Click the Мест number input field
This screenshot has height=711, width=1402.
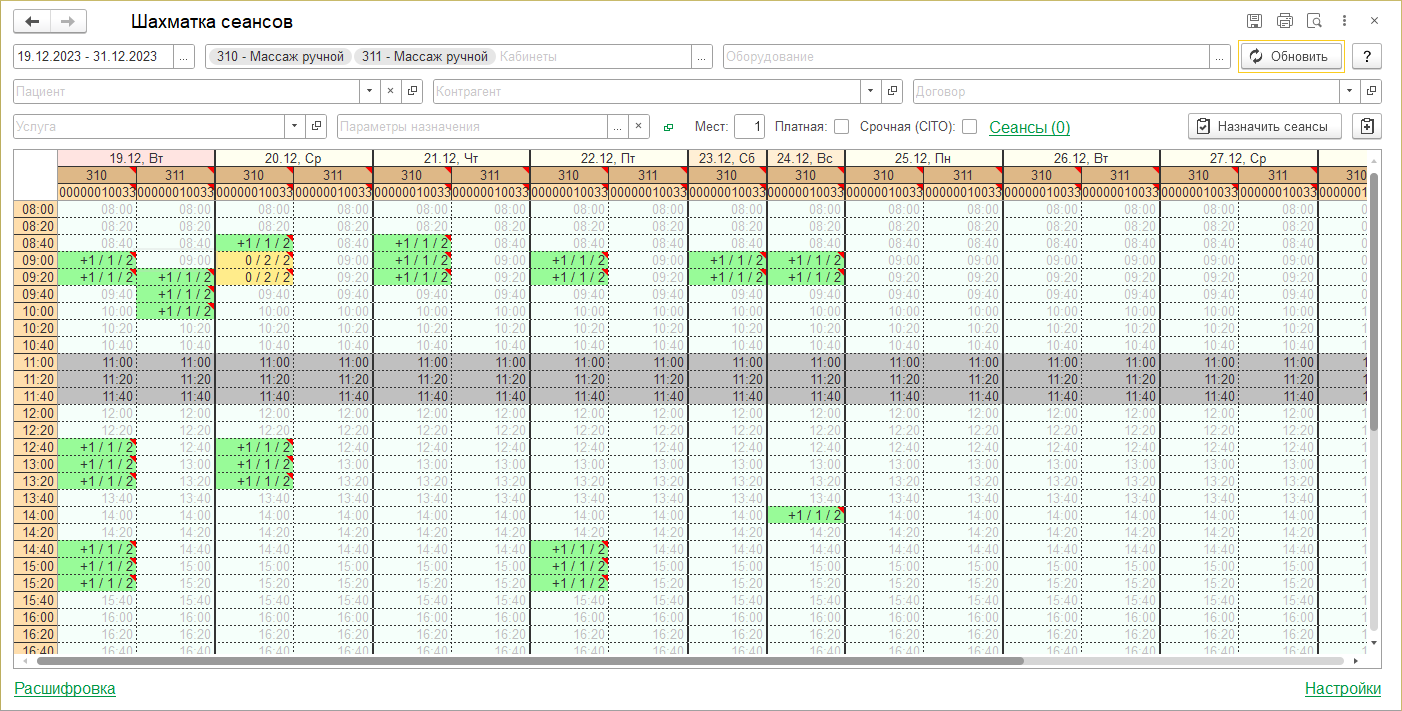pos(749,126)
